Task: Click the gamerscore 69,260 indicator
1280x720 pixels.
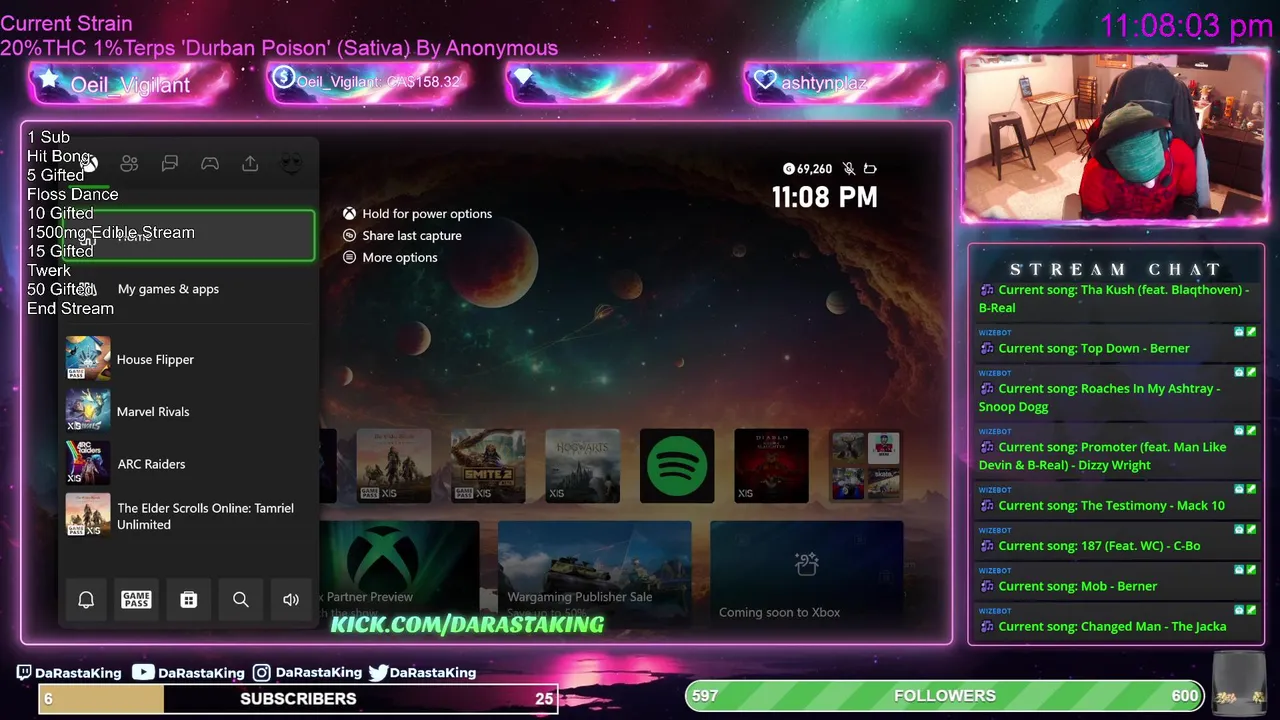Action: tap(808, 169)
